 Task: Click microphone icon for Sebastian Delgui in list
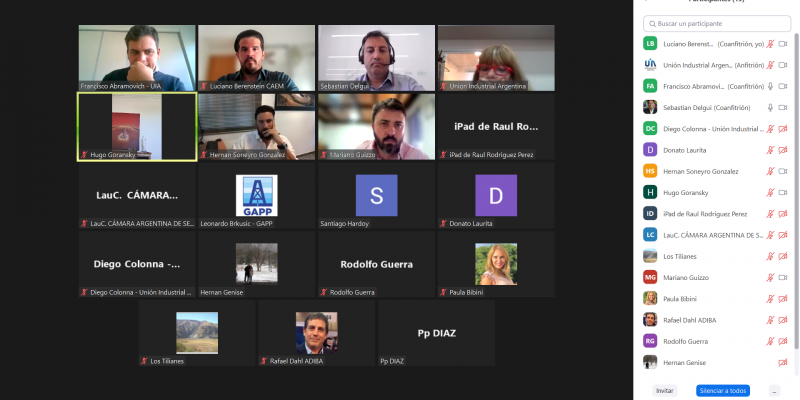[770, 108]
